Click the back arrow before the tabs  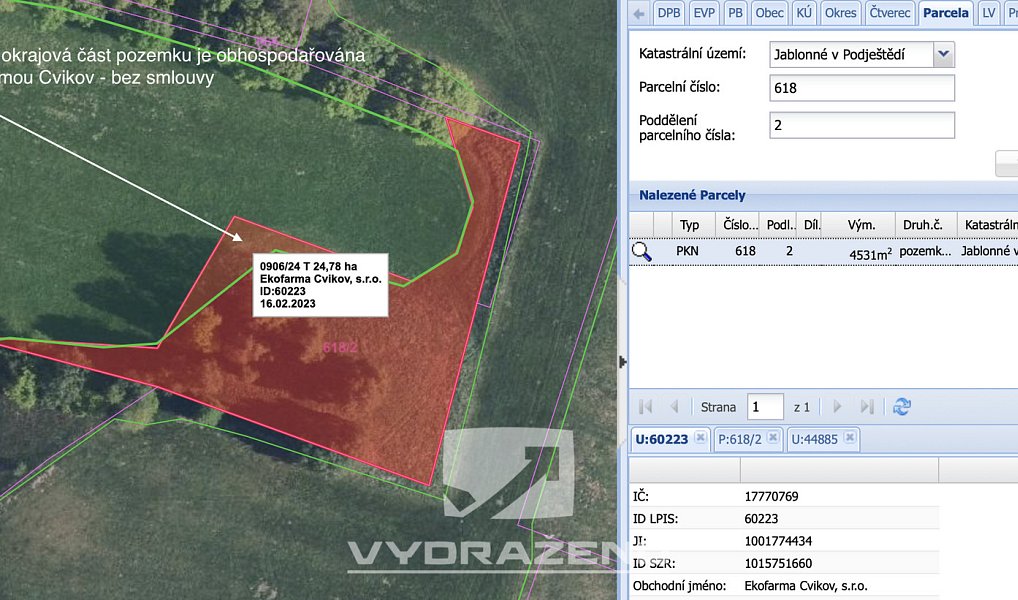pyautogui.click(x=639, y=13)
